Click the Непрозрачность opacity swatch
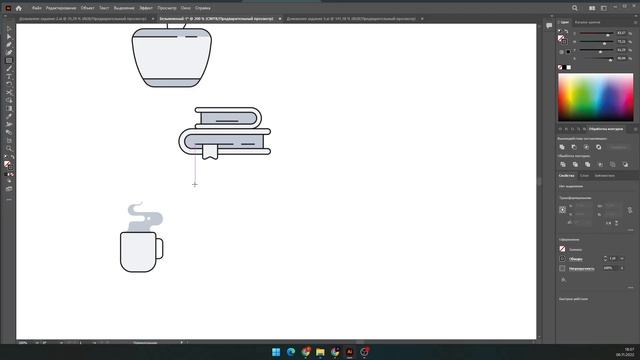Screen dimensions: 640x360 point(562,269)
